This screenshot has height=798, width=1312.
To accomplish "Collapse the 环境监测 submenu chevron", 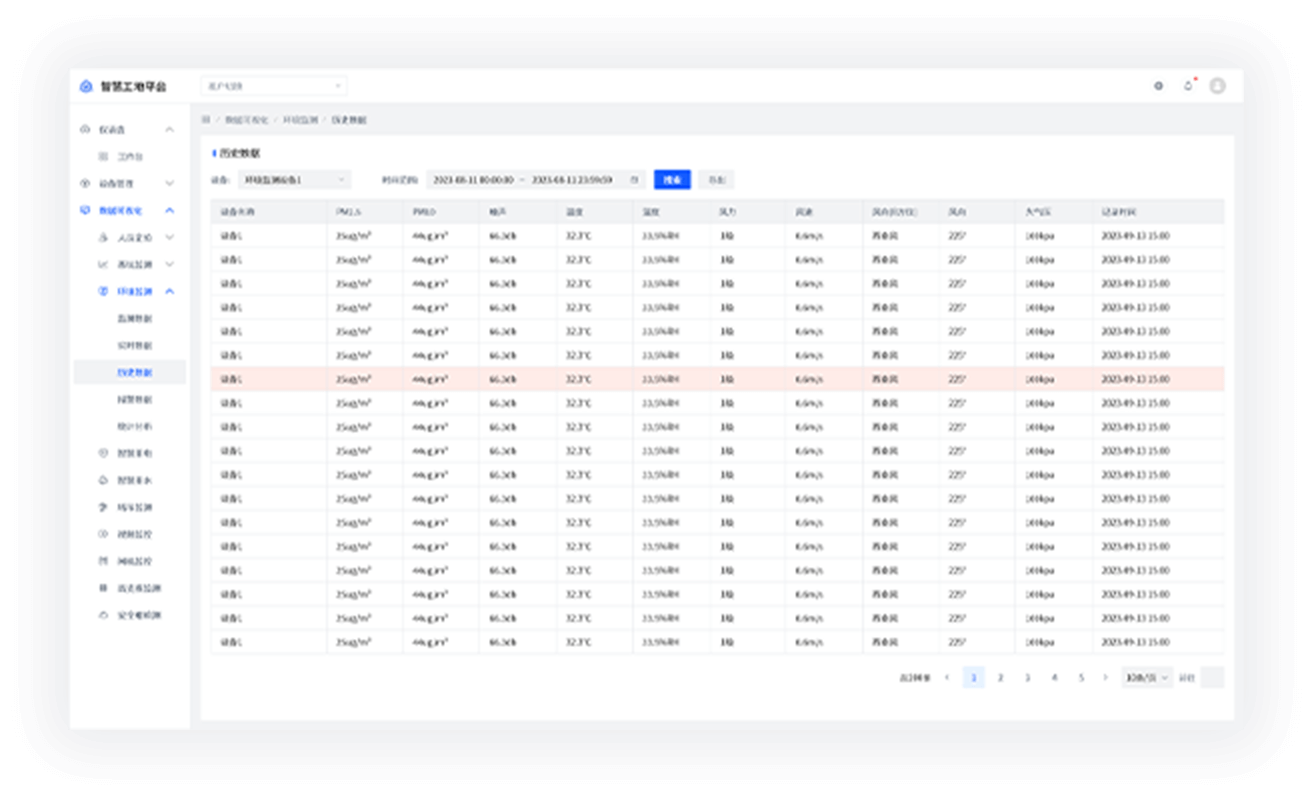I will coord(170,292).
